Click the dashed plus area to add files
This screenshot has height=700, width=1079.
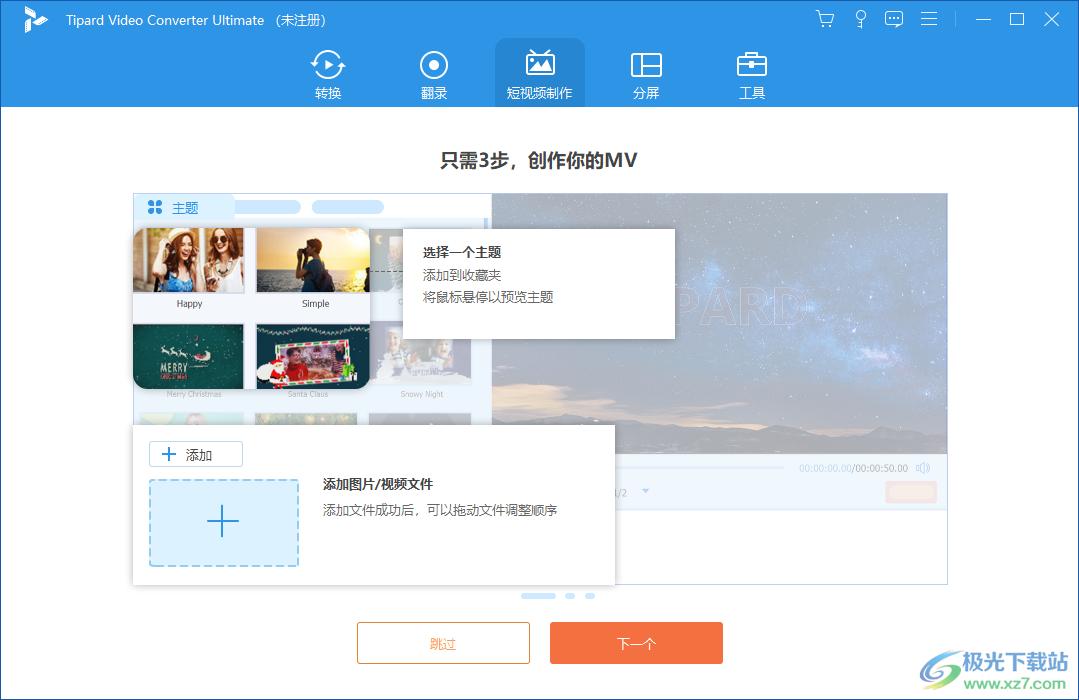coord(223,522)
